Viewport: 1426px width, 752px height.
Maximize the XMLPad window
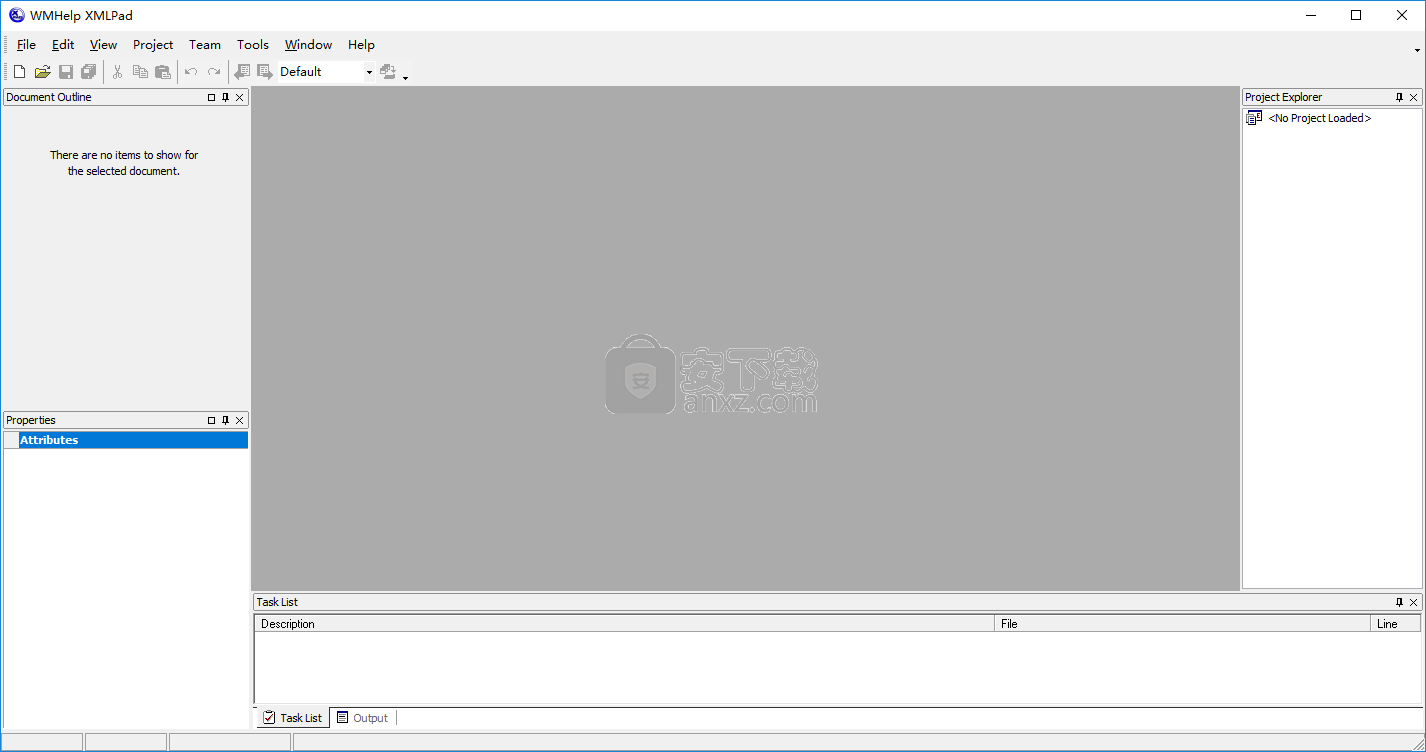pyautogui.click(x=1356, y=15)
